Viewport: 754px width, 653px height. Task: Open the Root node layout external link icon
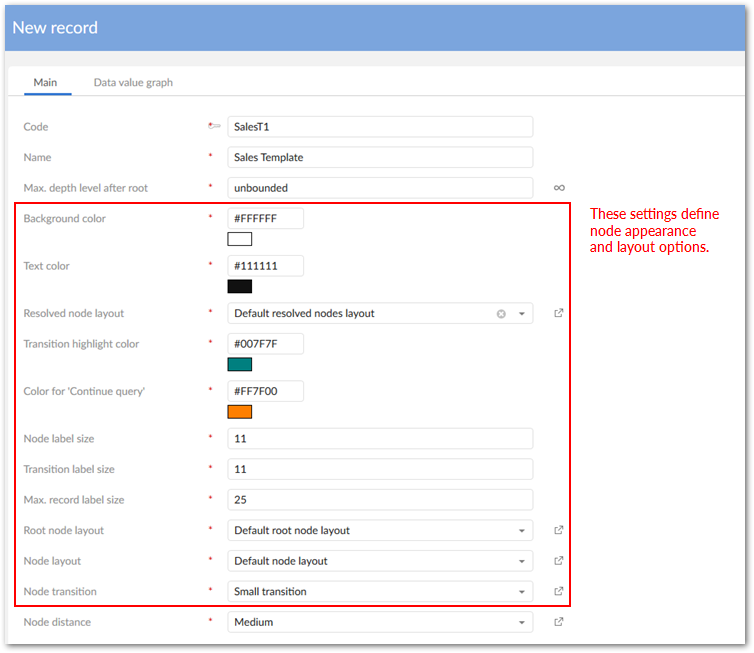coord(559,530)
